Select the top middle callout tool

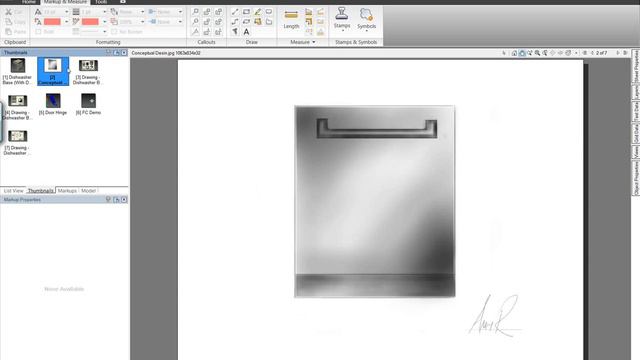click(x=207, y=12)
